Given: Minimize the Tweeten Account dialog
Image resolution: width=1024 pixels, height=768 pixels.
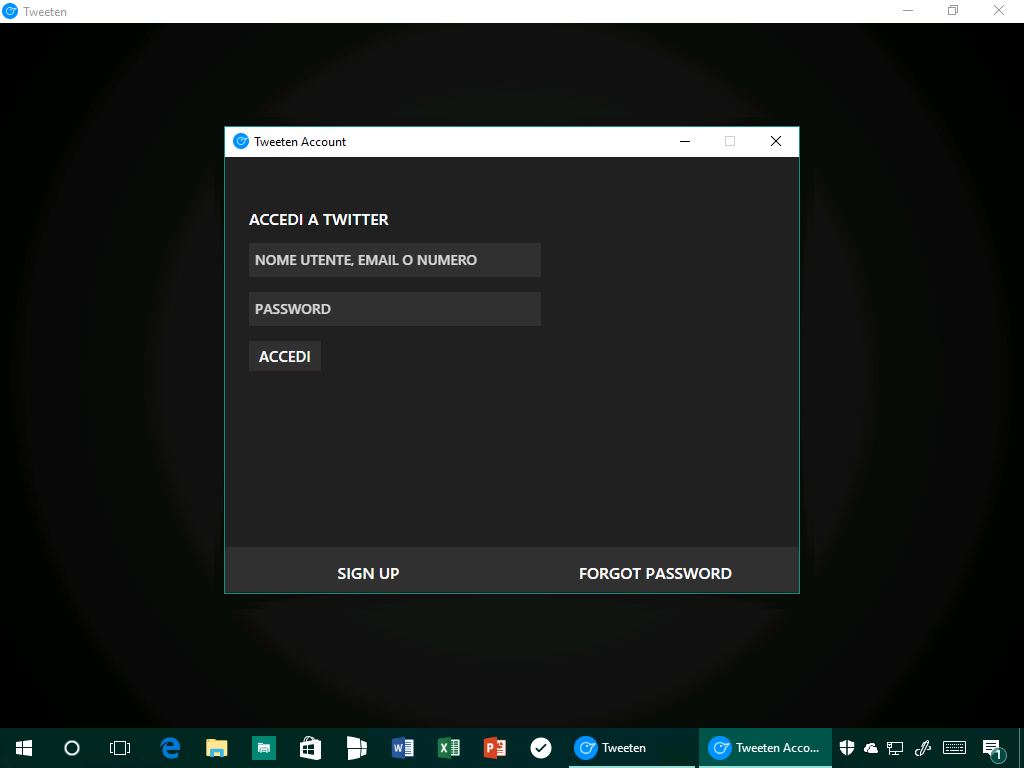Looking at the screenshot, I should tap(685, 141).
